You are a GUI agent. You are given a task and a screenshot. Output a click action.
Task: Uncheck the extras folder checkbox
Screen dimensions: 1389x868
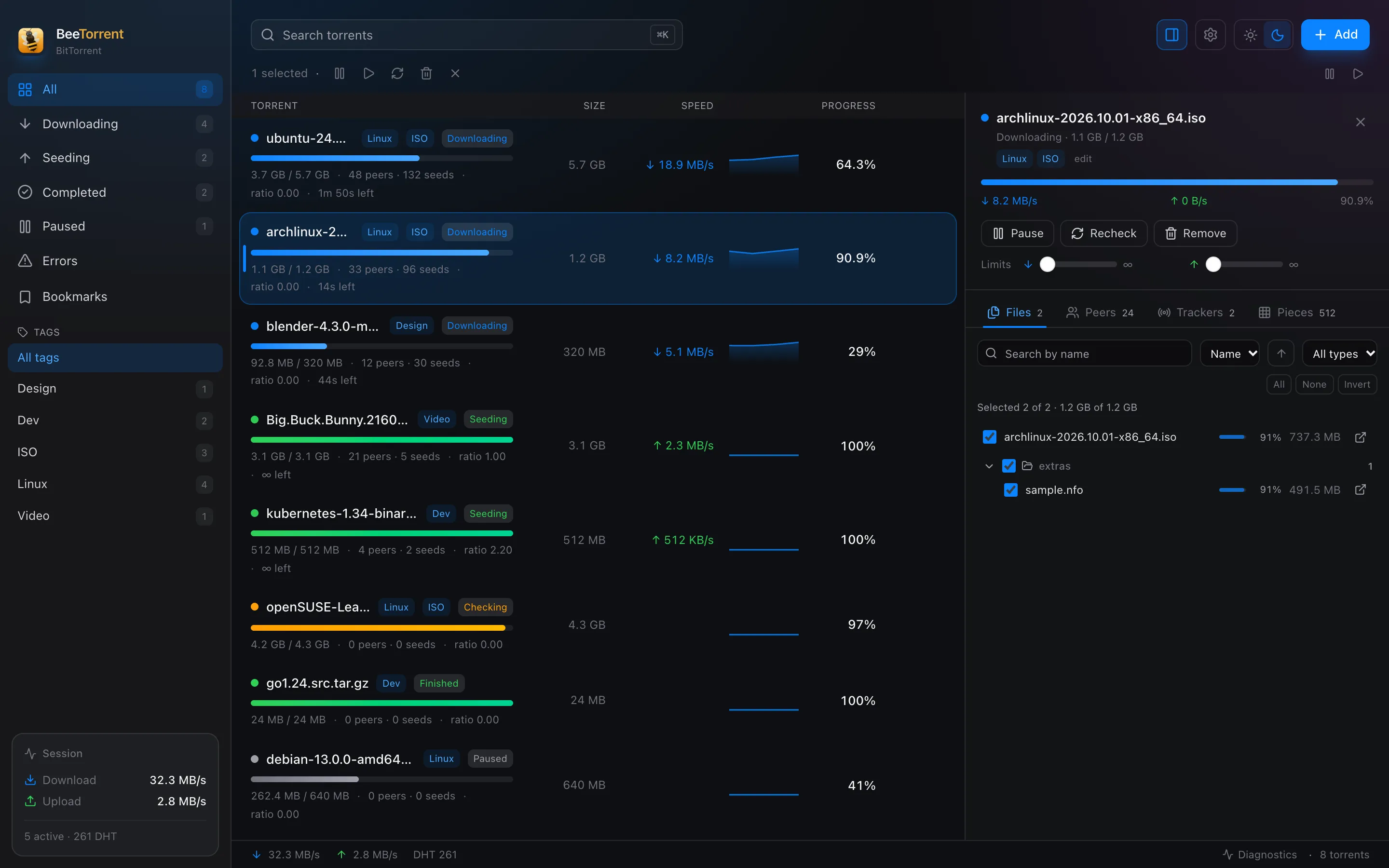click(1009, 465)
